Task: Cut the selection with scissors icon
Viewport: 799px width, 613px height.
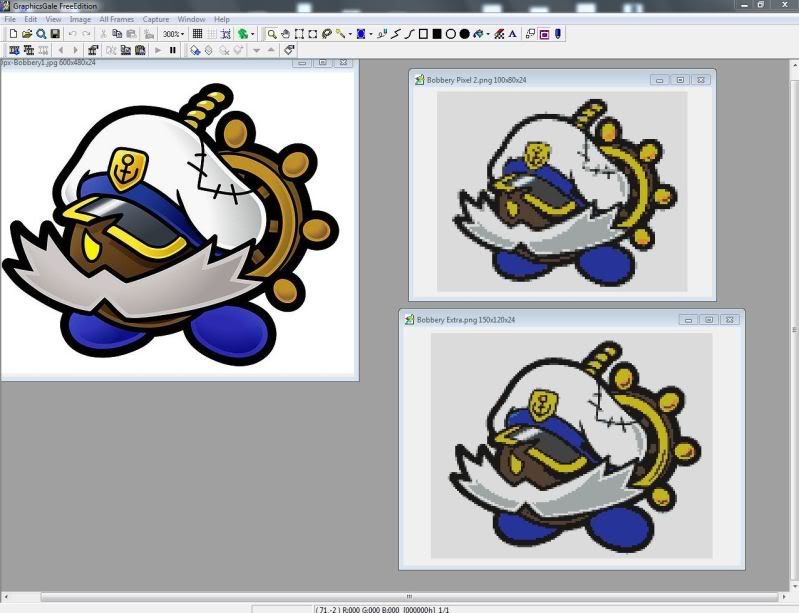Action: point(103,34)
